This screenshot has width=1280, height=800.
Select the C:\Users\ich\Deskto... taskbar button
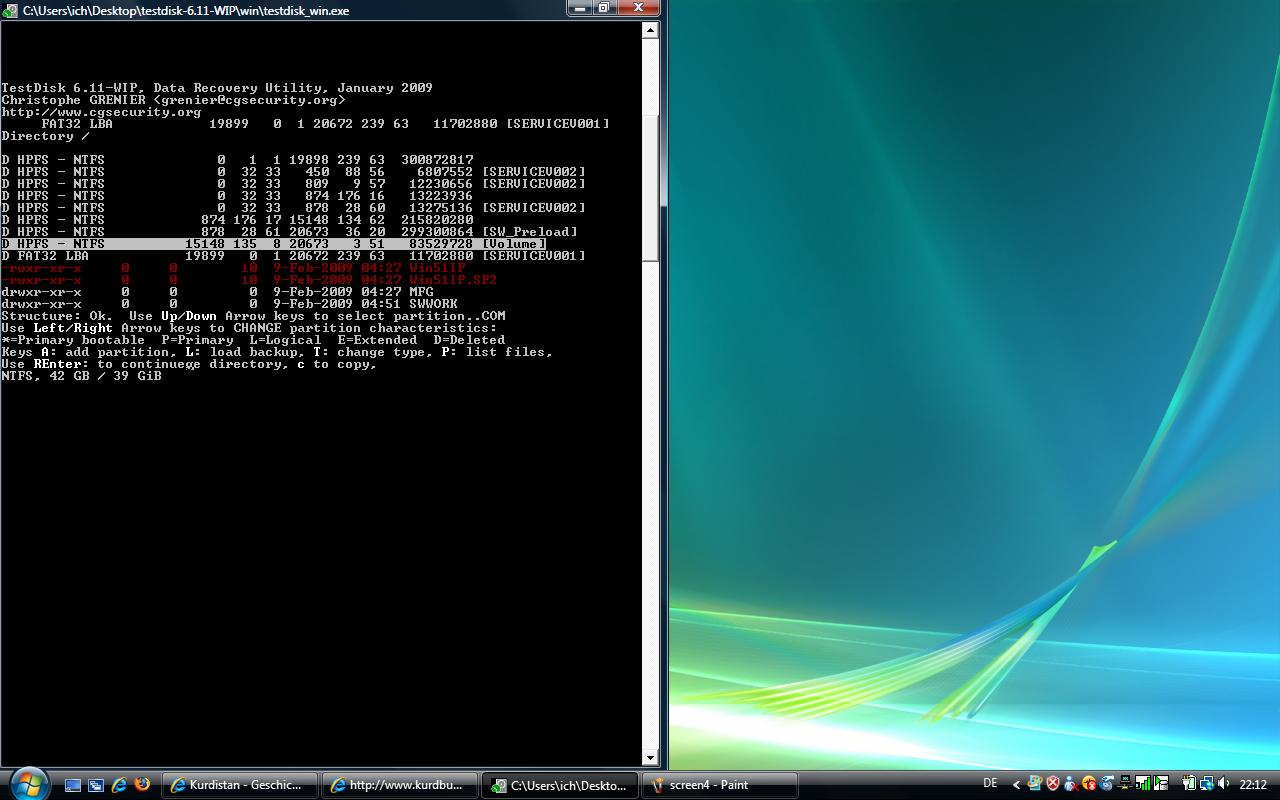pos(561,785)
